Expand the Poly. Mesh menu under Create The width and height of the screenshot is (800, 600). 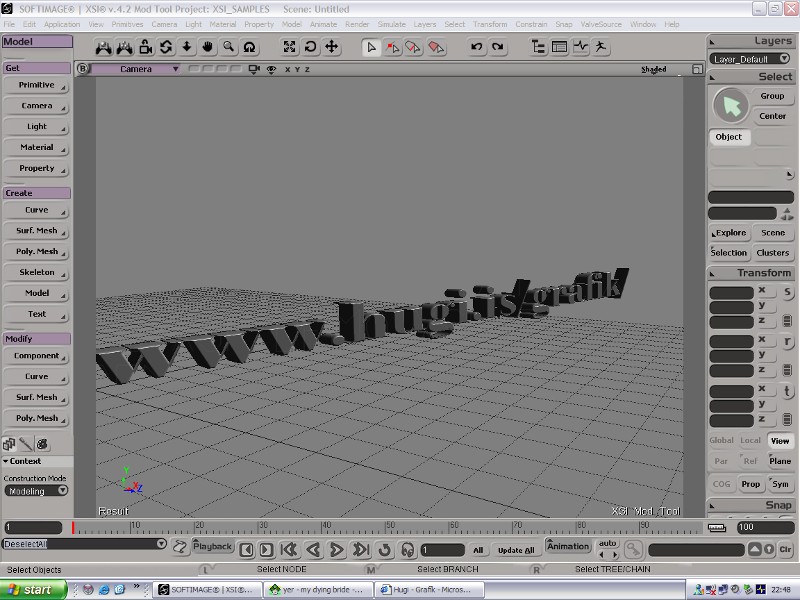pos(36,252)
